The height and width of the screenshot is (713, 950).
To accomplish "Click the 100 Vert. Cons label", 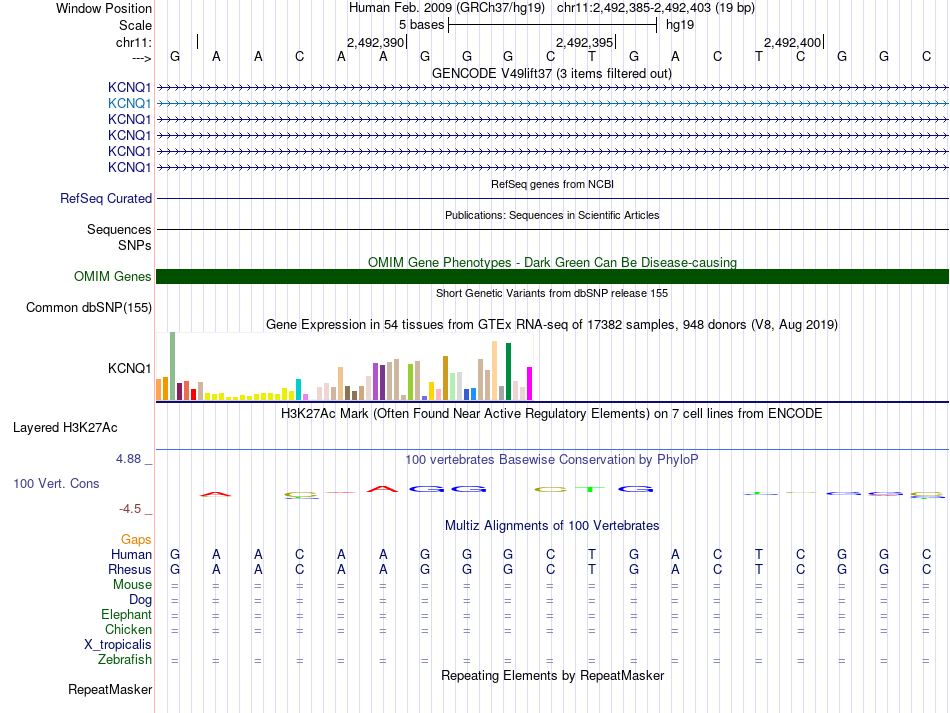I will [56, 483].
